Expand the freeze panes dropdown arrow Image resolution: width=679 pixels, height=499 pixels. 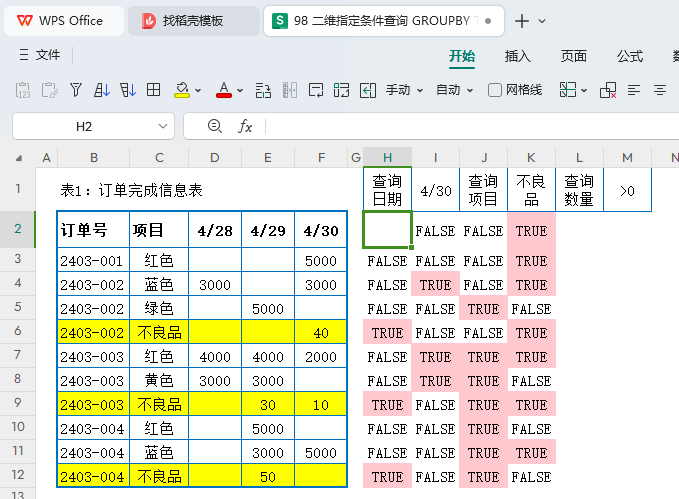(584, 91)
